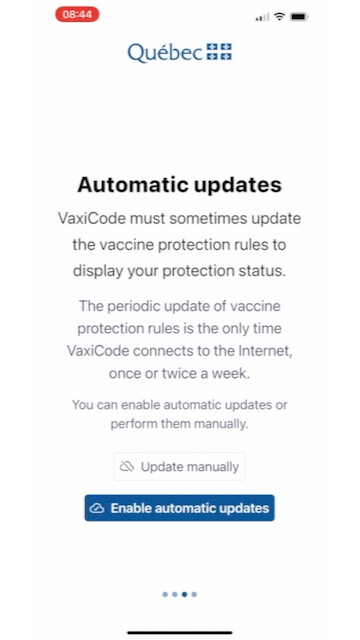Select the third active page dot
The image size is (360, 640).
coord(184,594)
